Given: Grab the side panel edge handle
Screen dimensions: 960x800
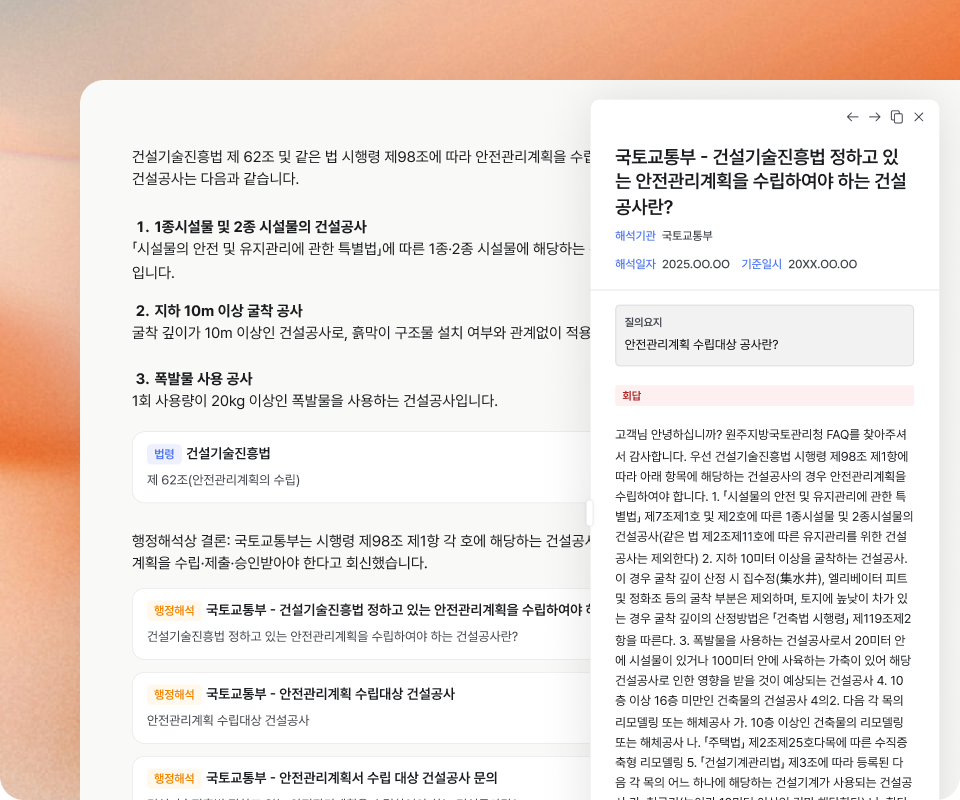Looking at the screenshot, I should point(589,513).
